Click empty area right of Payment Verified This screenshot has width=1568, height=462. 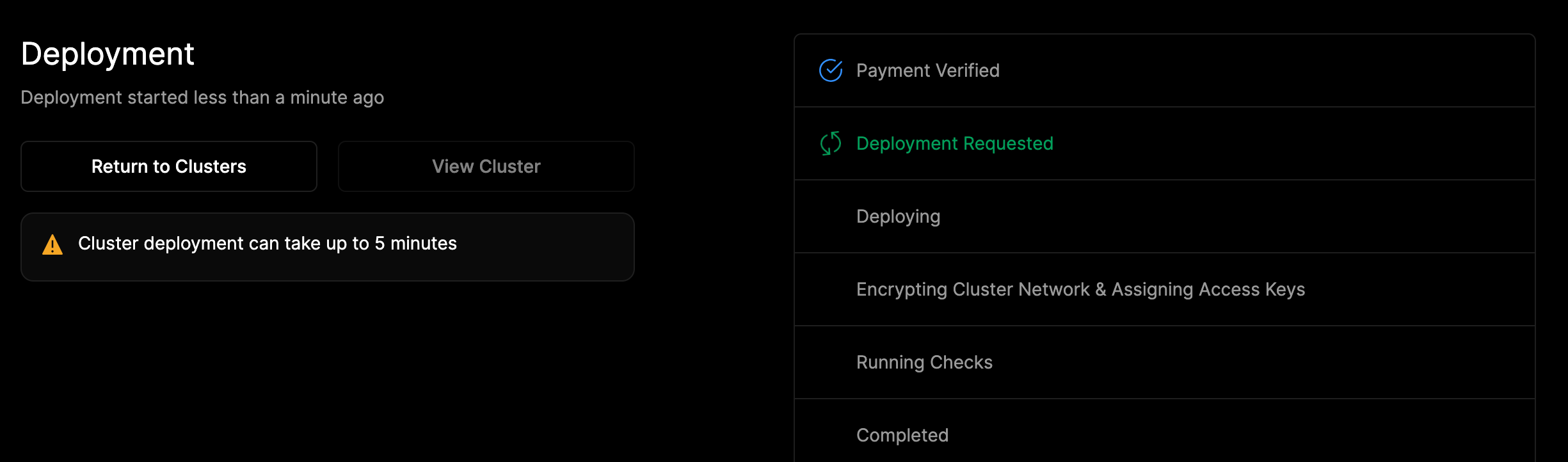[x=1267, y=70]
